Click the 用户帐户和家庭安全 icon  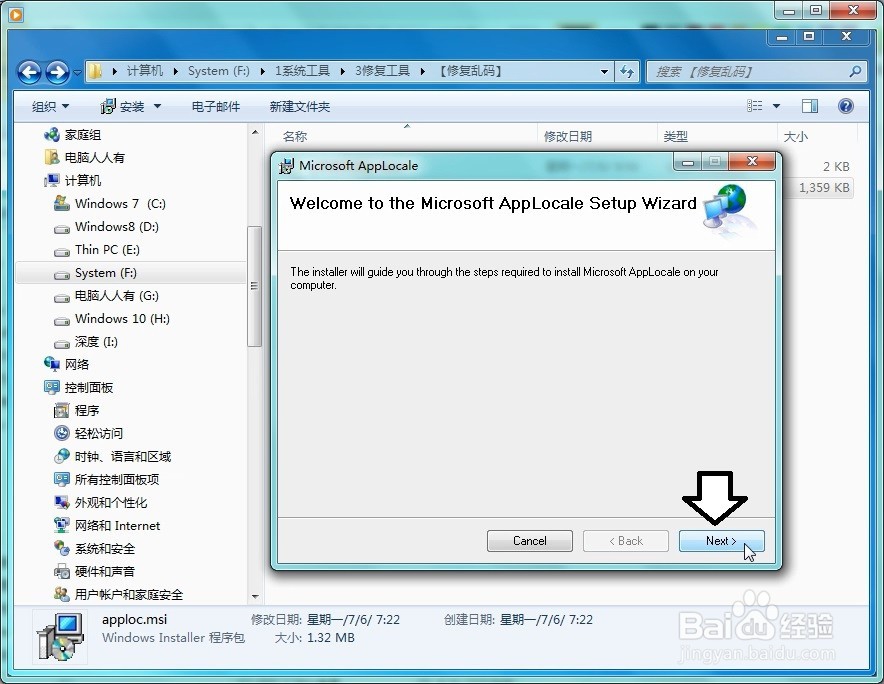point(61,594)
